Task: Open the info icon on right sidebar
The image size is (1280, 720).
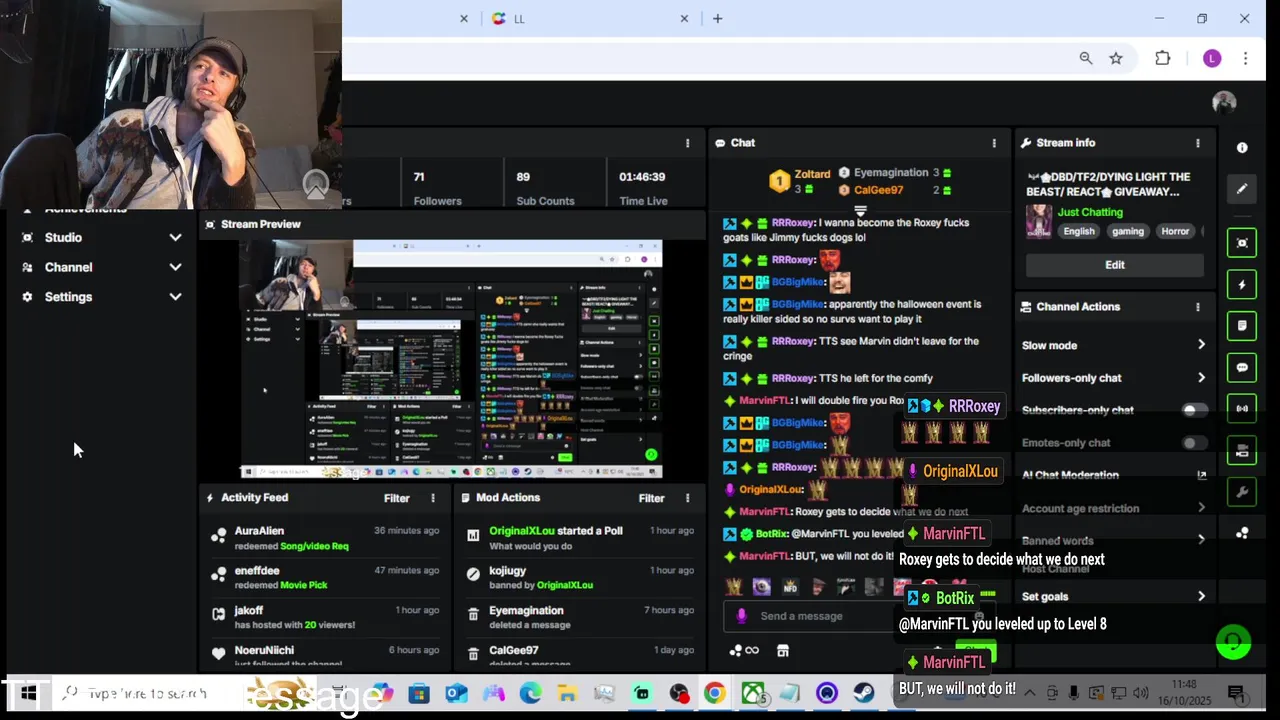Action: tap(1242, 147)
